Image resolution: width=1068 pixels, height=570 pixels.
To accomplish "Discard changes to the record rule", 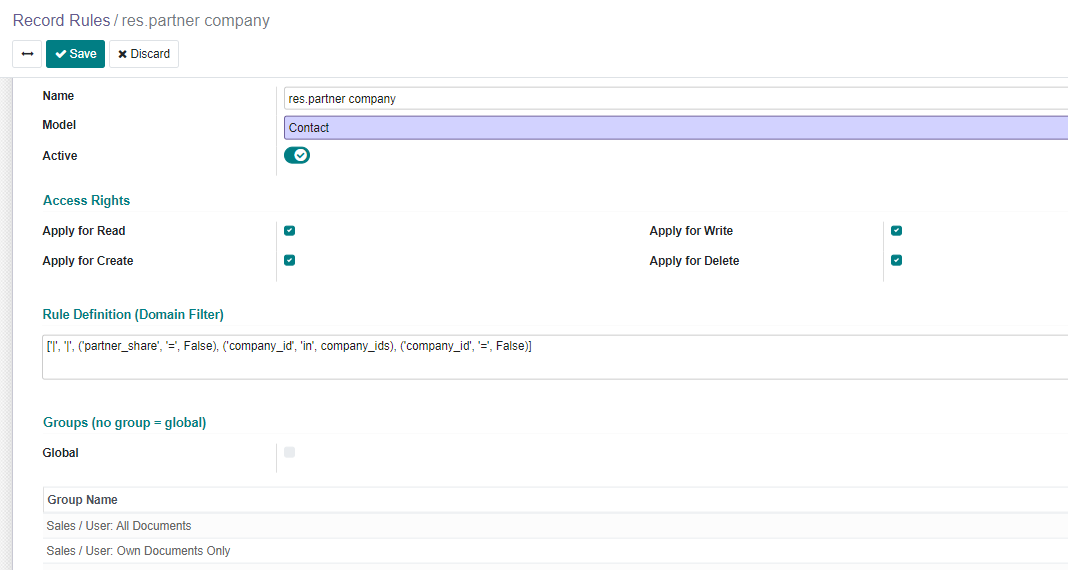I will point(144,54).
